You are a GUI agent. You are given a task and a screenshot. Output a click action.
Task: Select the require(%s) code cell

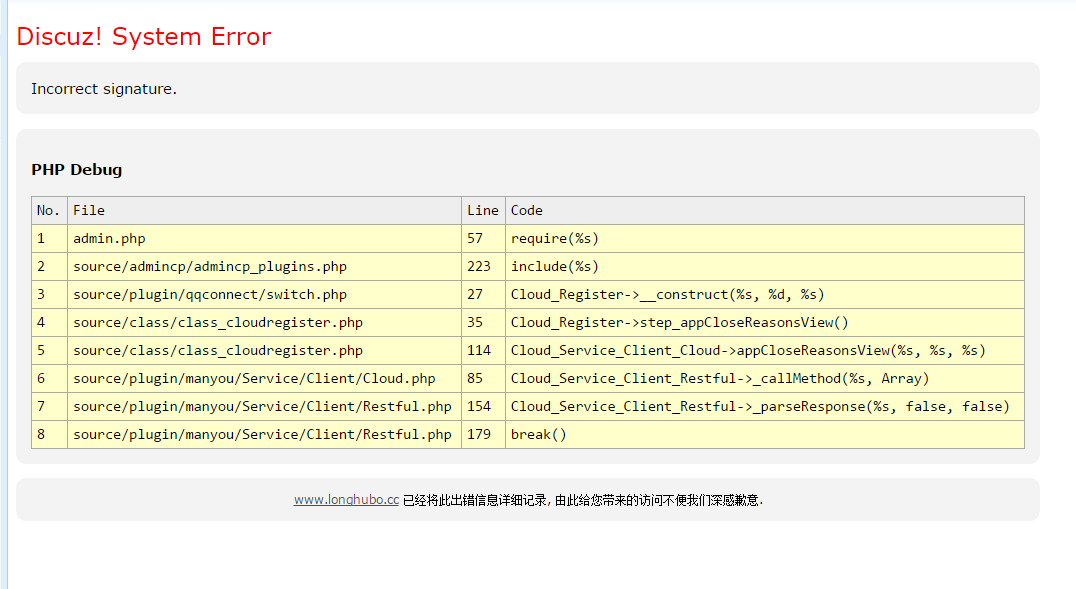point(764,239)
